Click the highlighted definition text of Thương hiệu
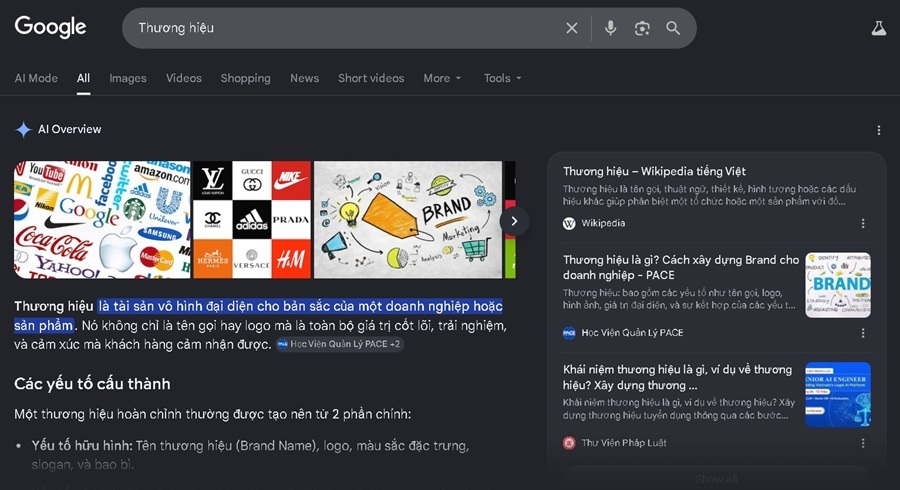The height and width of the screenshot is (490, 900). point(258,316)
